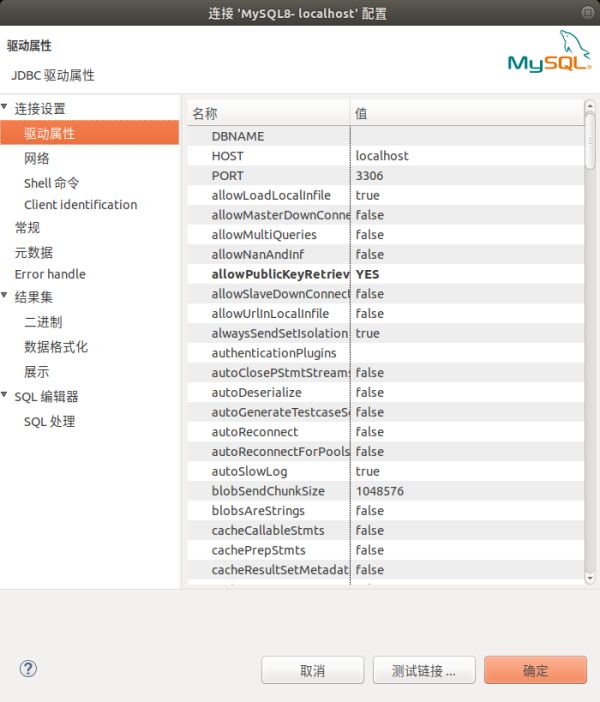Screen dimensions: 600x702
Task: Open the 二进制 settings page
Action: [x=43, y=322]
